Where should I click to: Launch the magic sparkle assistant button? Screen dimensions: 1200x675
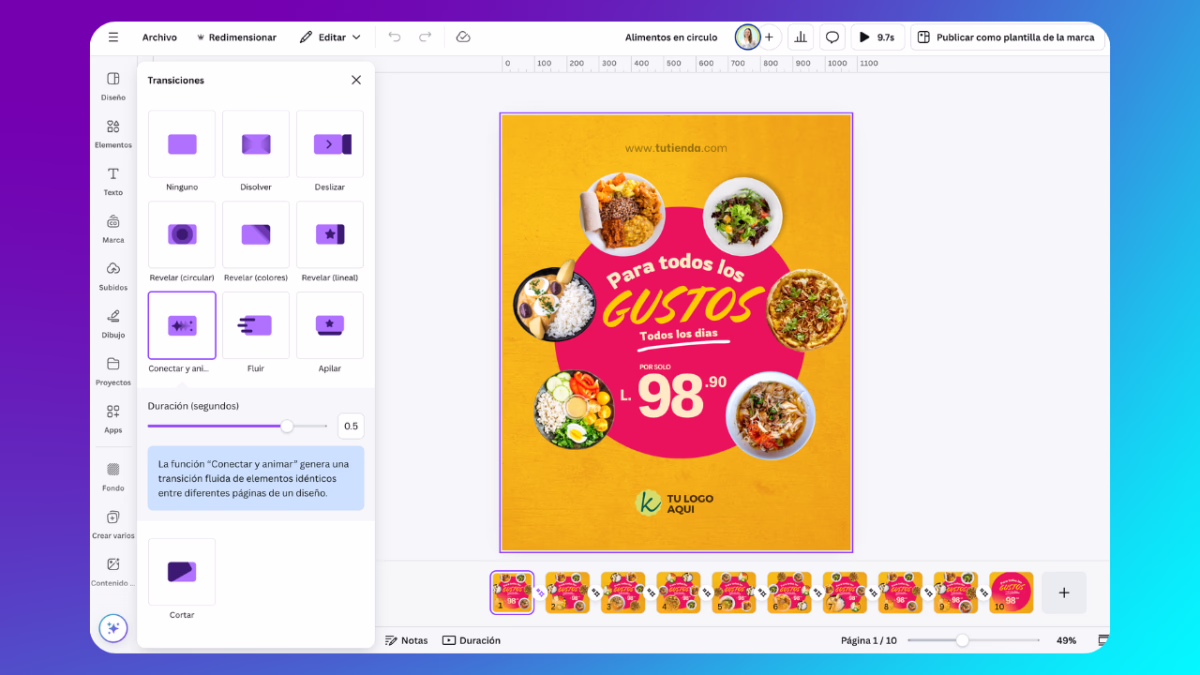113,628
